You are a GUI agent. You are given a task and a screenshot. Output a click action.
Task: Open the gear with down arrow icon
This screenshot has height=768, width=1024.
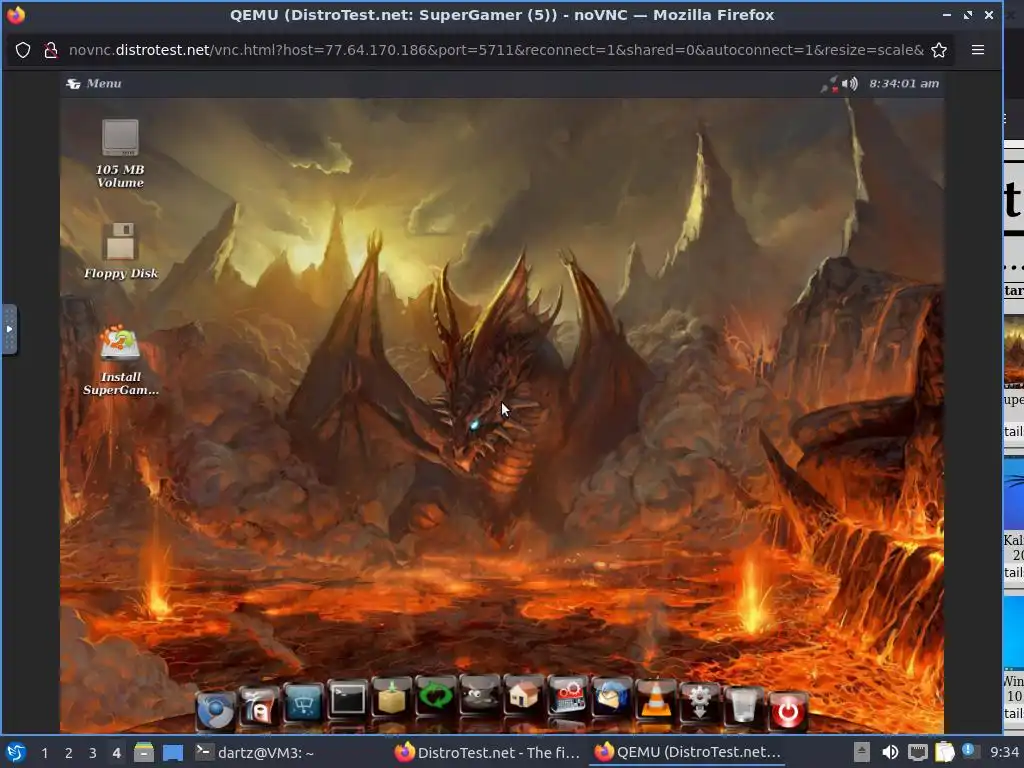(x=699, y=703)
